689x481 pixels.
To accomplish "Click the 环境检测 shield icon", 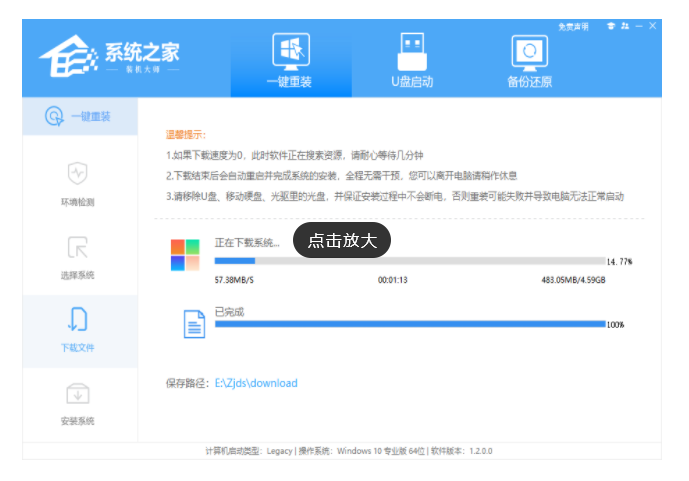I will (x=78, y=174).
